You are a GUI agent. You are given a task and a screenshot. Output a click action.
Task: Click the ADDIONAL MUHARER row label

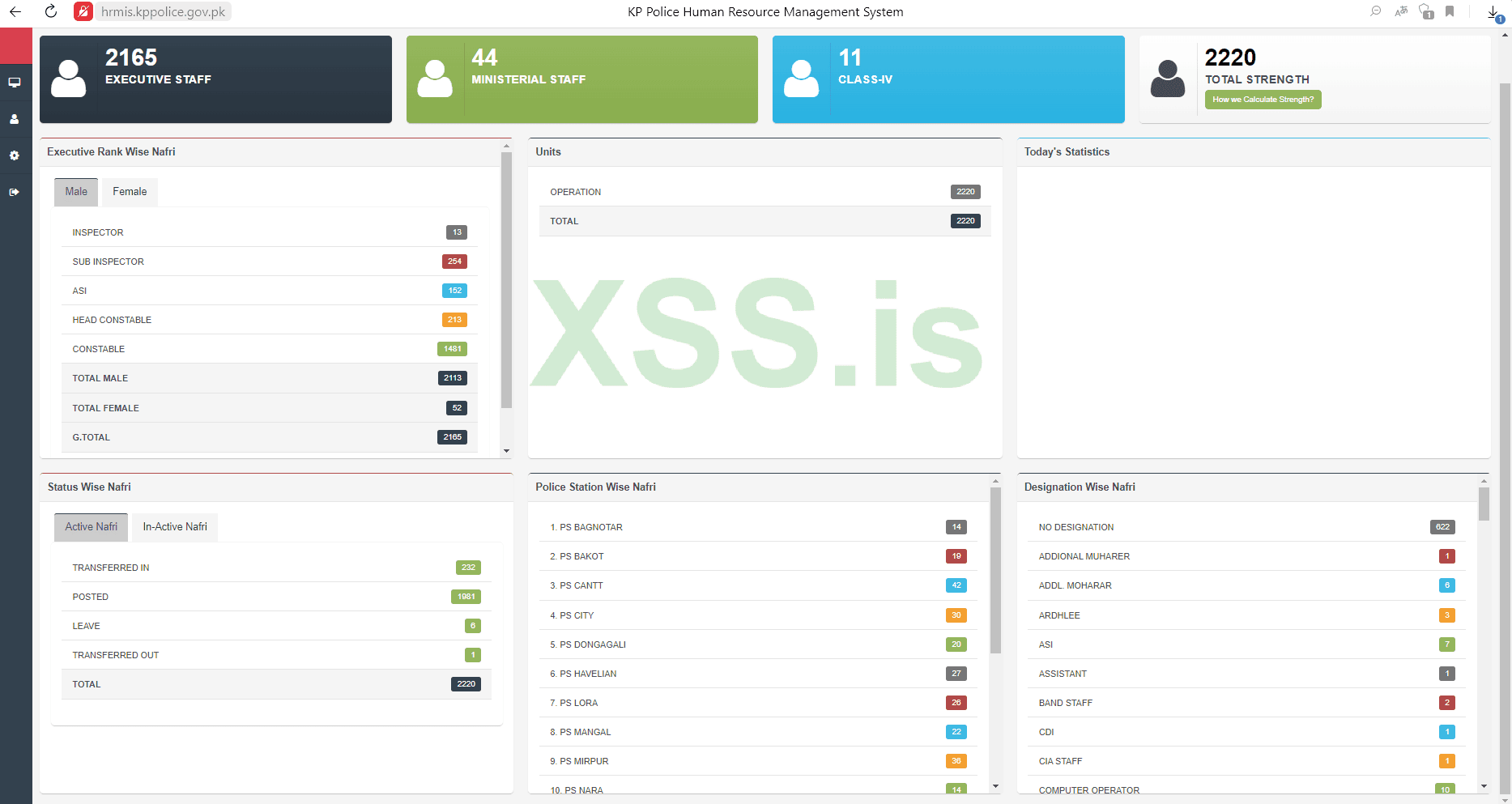click(x=1084, y=556)
